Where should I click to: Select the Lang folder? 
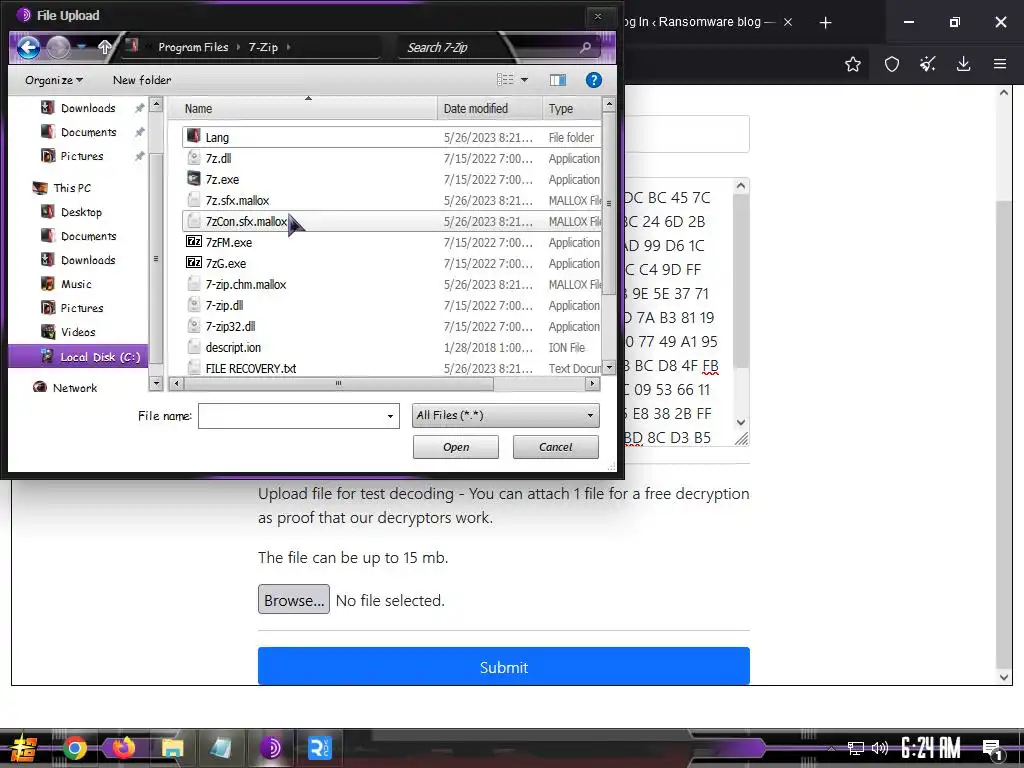[x=392, y=137]
